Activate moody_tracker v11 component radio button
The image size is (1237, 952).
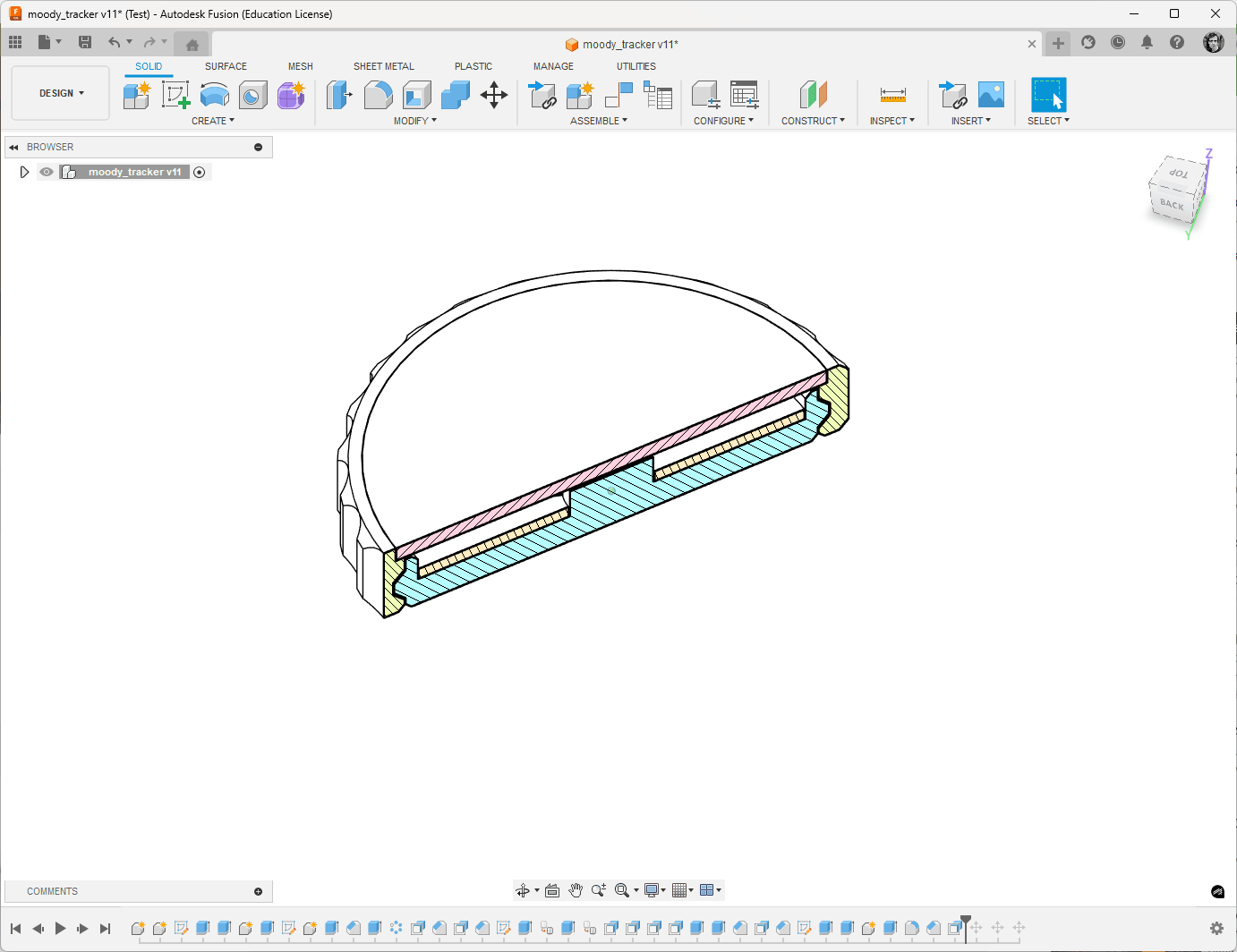(200, 172)
